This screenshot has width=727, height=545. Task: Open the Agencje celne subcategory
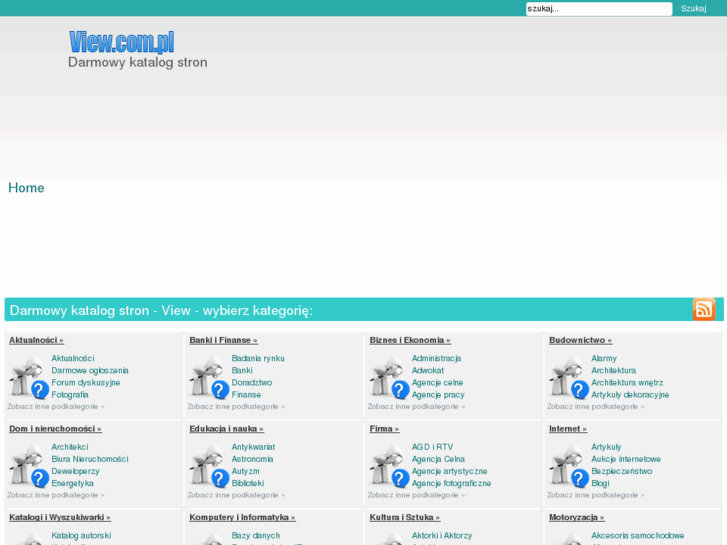(x=437, y=383)
